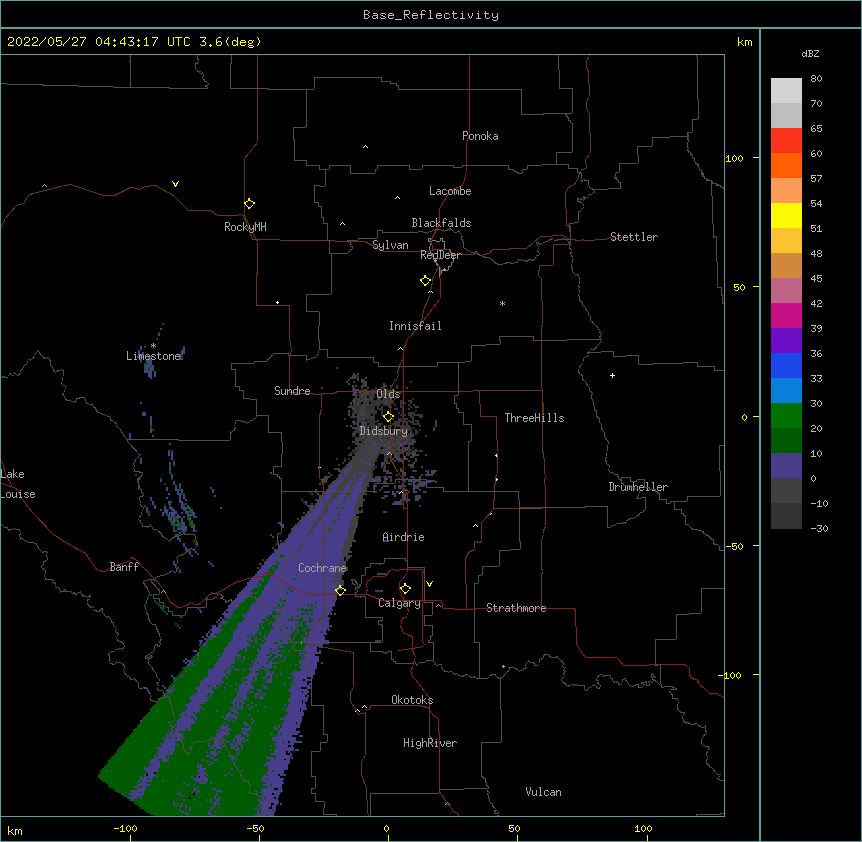
Task: Click the Limestone label
Action: (x=153, y=356)
